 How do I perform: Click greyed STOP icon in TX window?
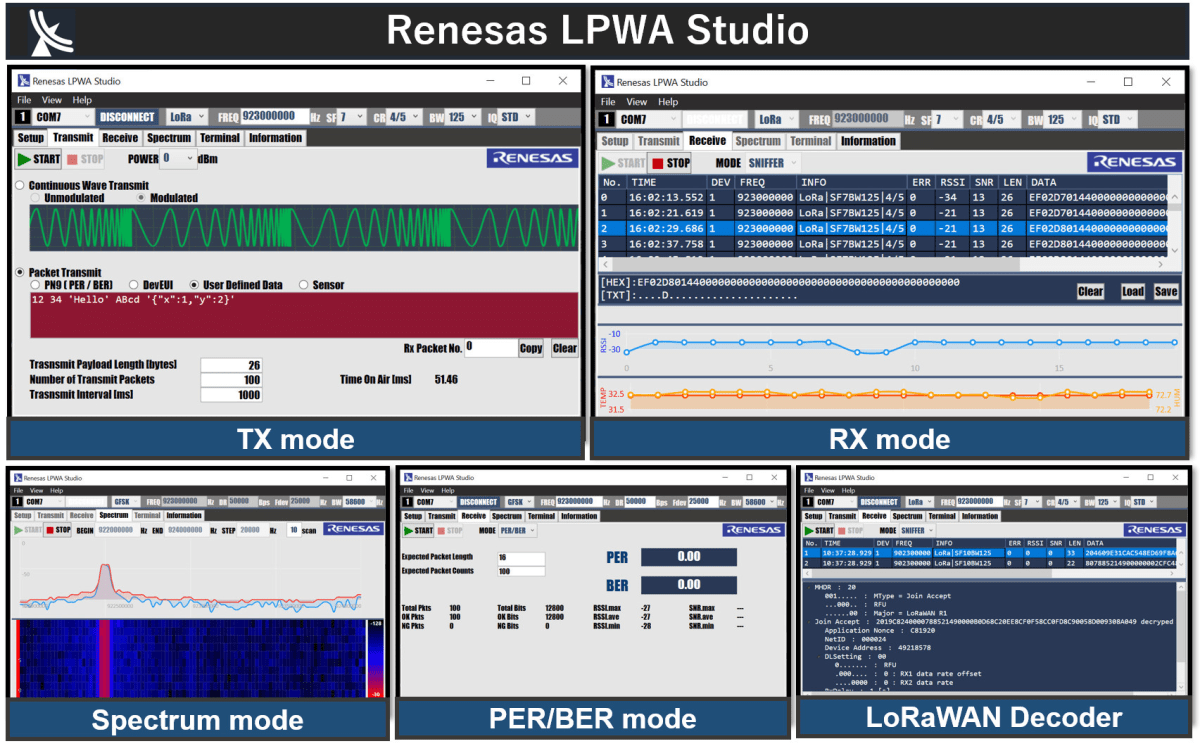click(x=72, y=159)
